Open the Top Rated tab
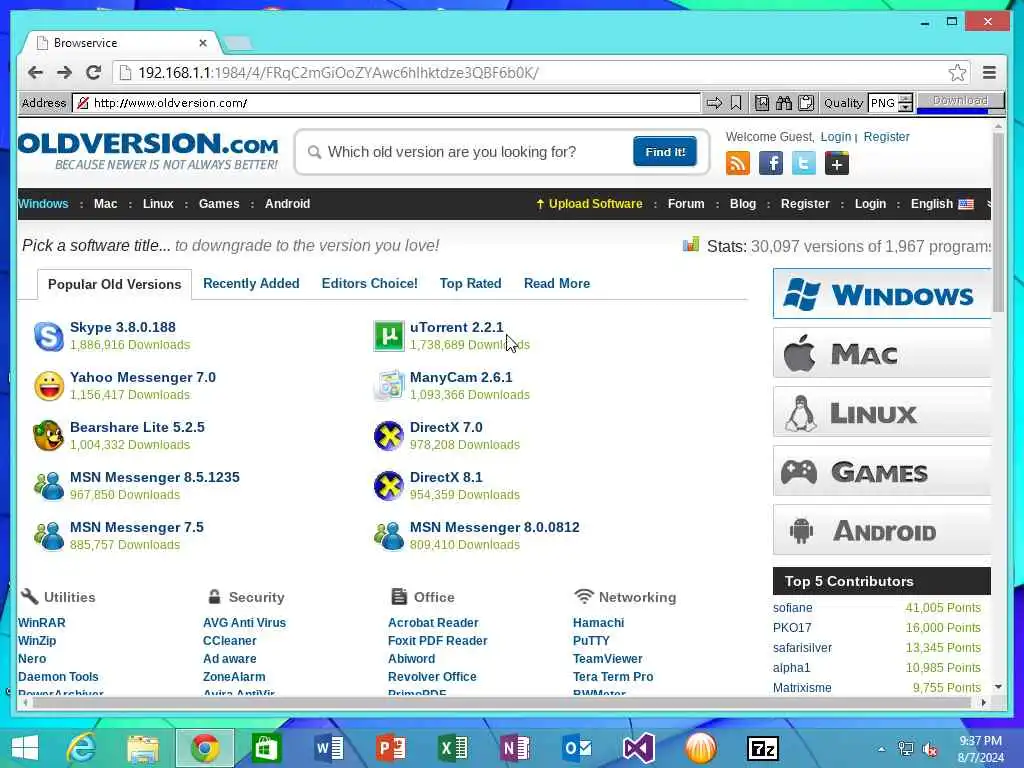Image resolution: width=1024 pixels, height=768 pixels. point(470,283)
